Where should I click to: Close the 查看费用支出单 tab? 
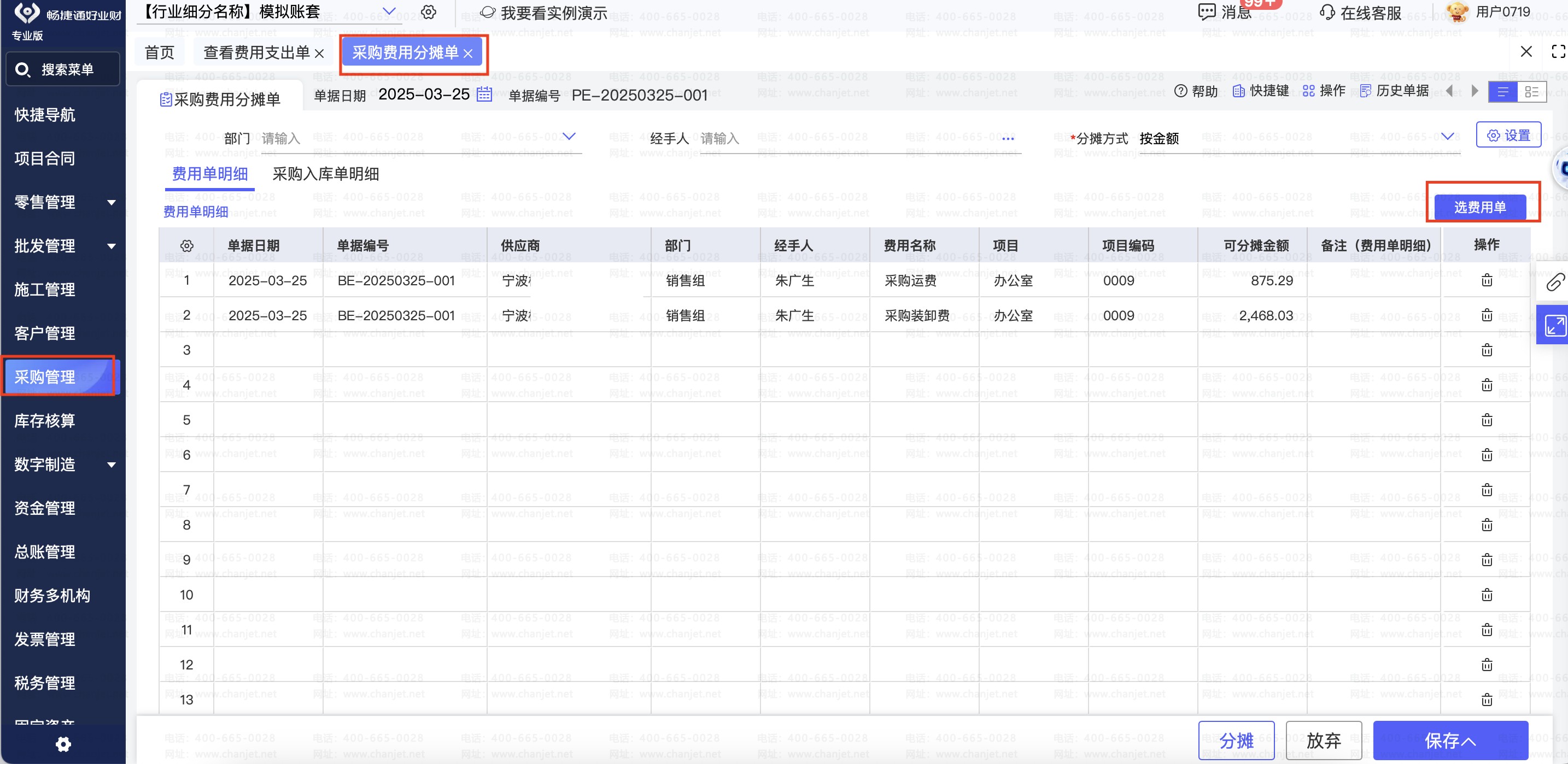click(x=319, y=54)
